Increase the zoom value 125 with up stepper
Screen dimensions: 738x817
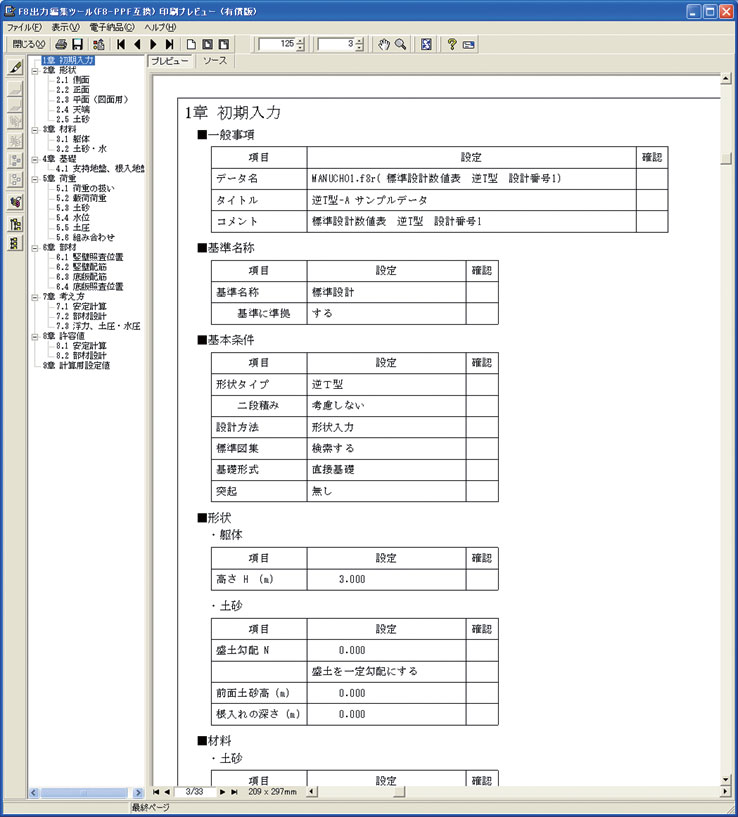[300, 41]
